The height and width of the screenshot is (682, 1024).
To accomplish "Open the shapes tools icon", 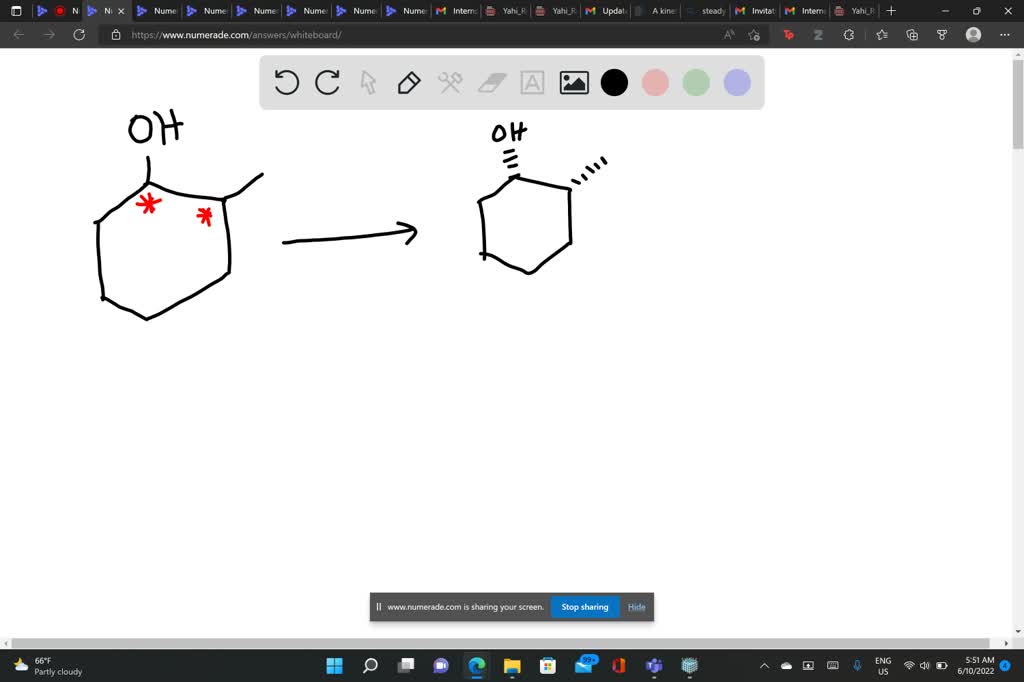I will click(x=449, y=82).
